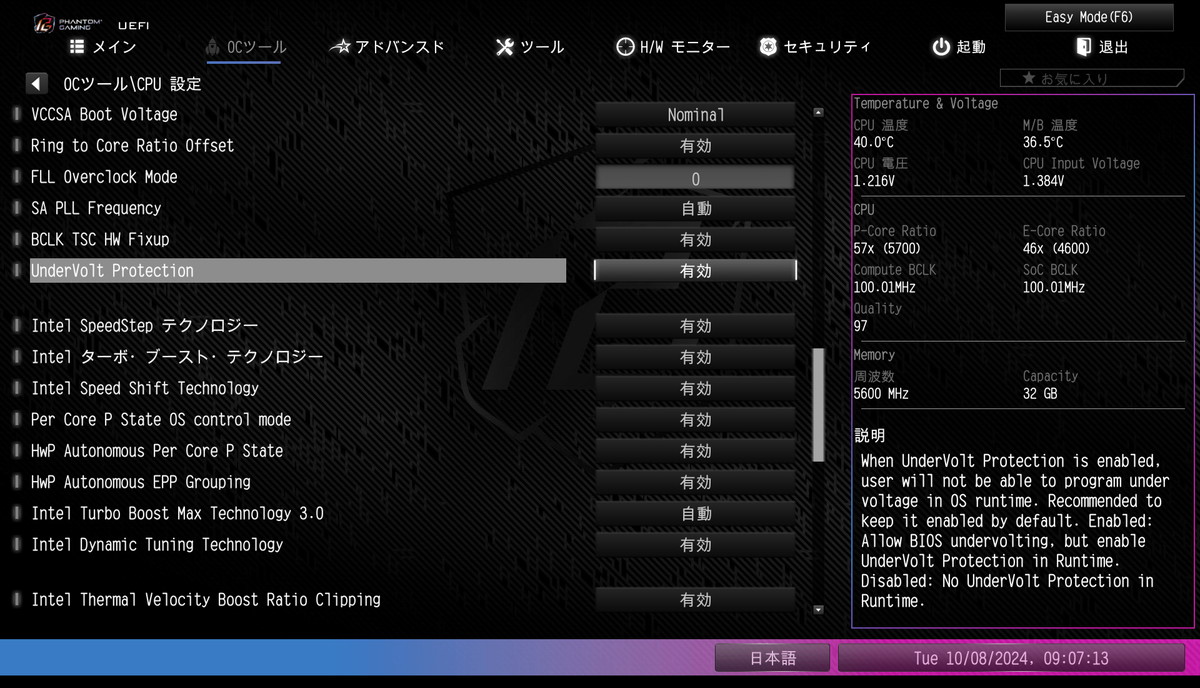
Task: Click the Memory 5600 MHz frequency value
Action: [x=881, y=394]
